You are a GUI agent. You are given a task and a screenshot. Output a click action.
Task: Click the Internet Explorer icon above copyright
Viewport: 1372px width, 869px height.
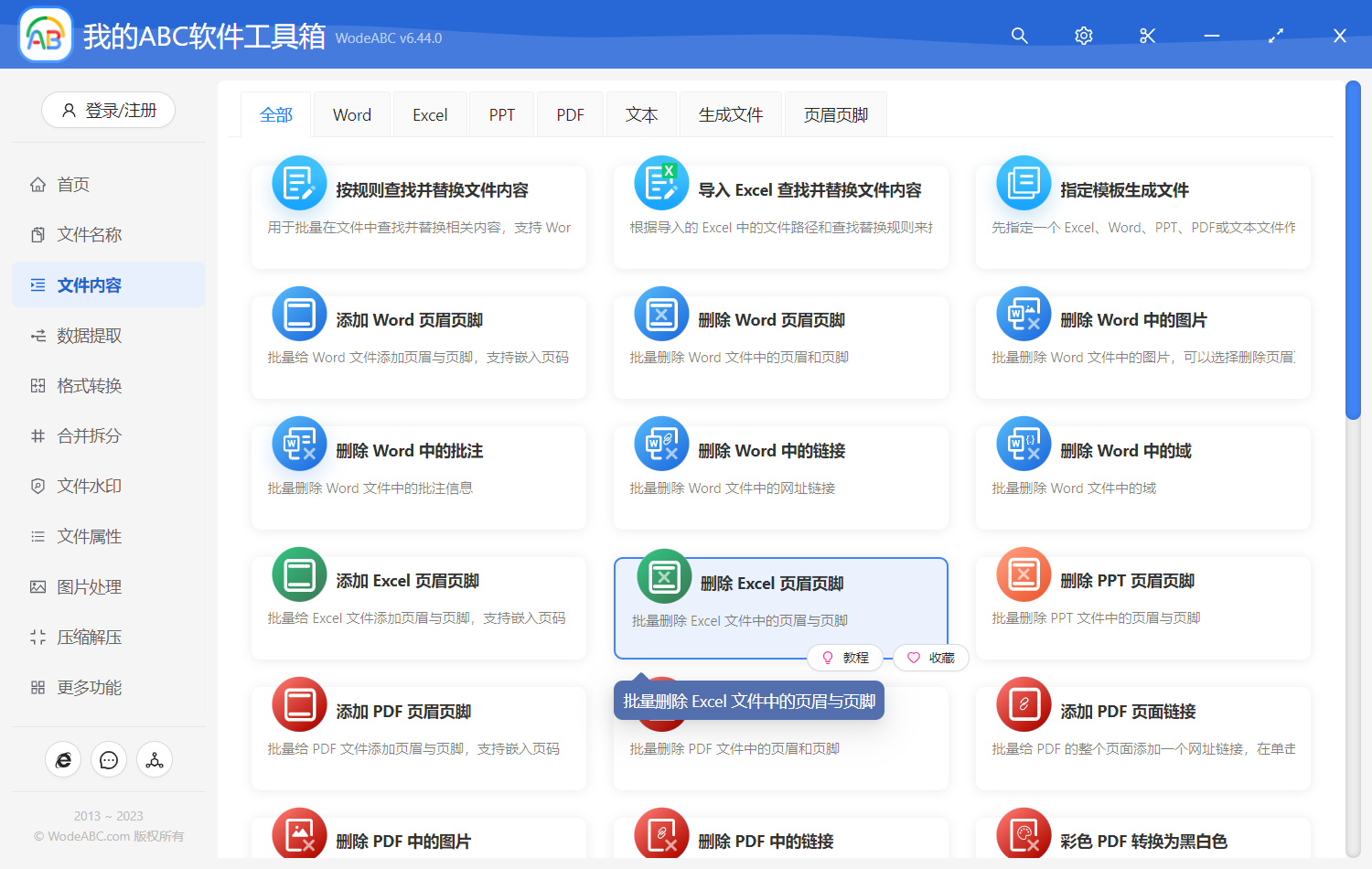point(63,759)
